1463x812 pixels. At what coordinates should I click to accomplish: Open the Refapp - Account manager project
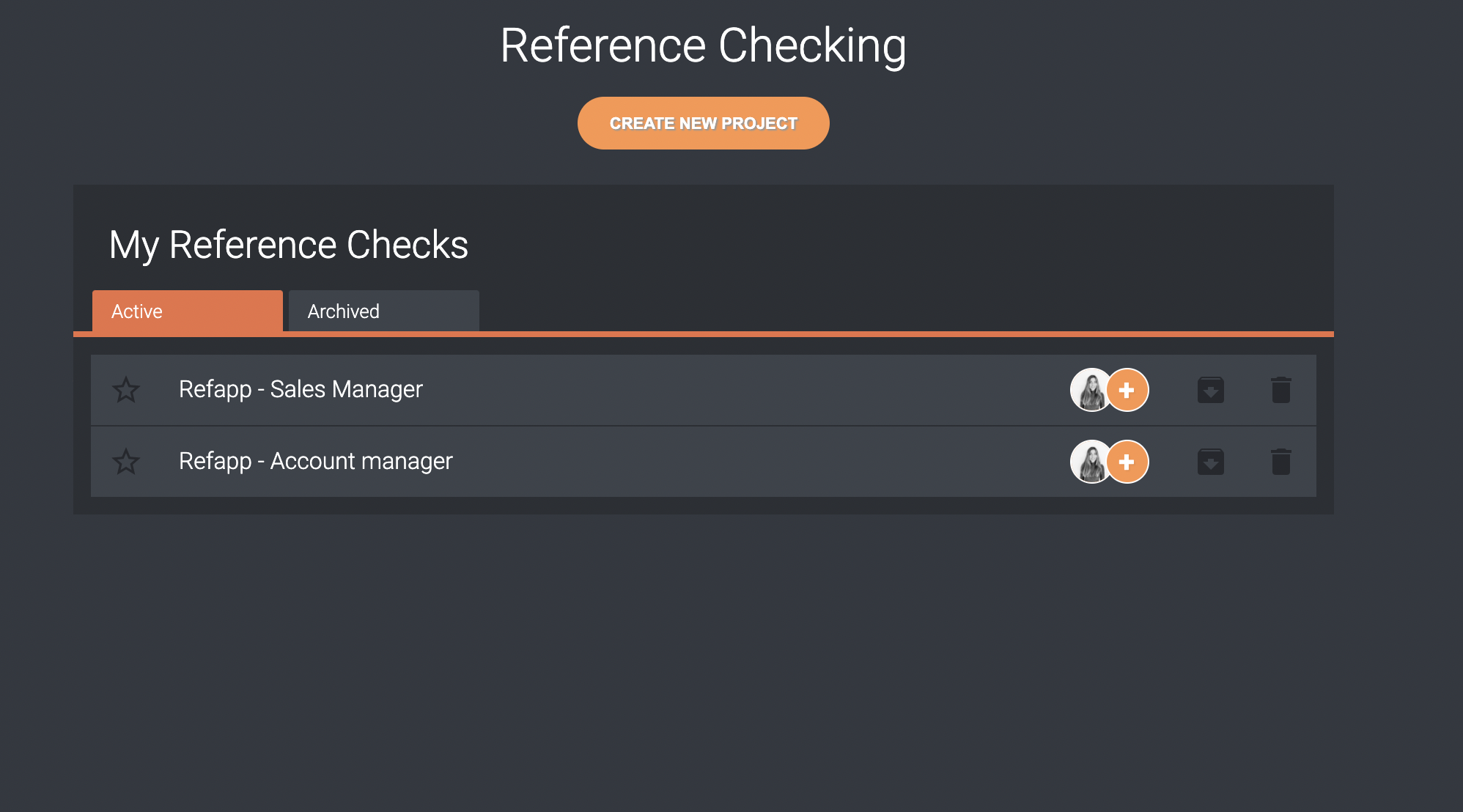317,462
